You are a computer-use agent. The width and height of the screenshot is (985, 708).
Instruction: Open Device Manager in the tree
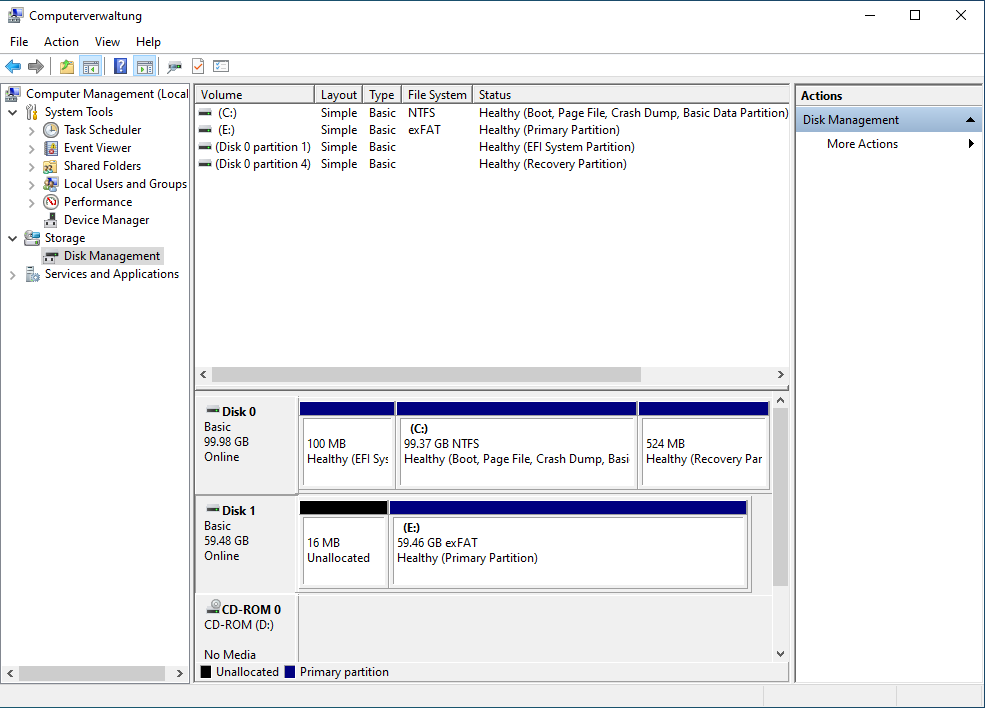[106, 220]
